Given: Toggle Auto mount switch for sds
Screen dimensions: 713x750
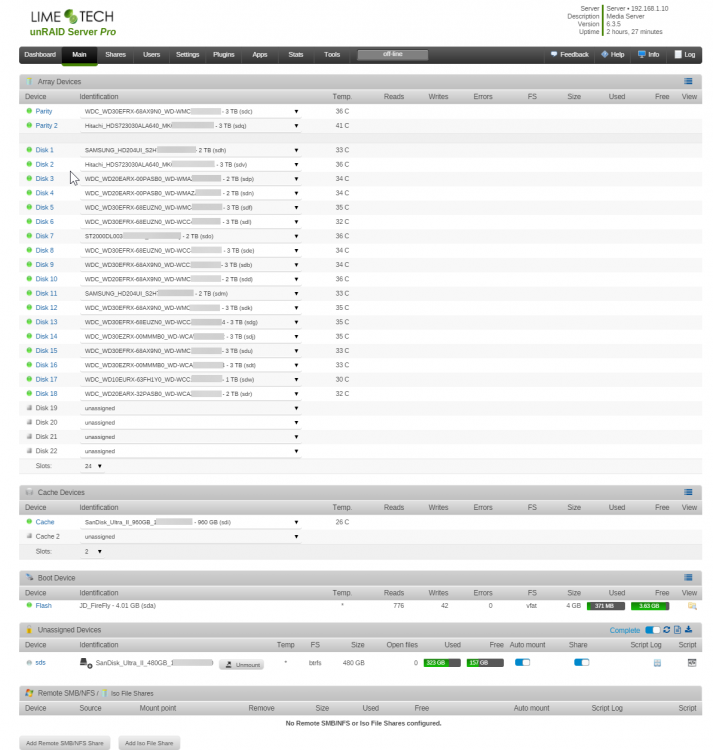Looking at the screenshot, I should (x=522, y=662).
